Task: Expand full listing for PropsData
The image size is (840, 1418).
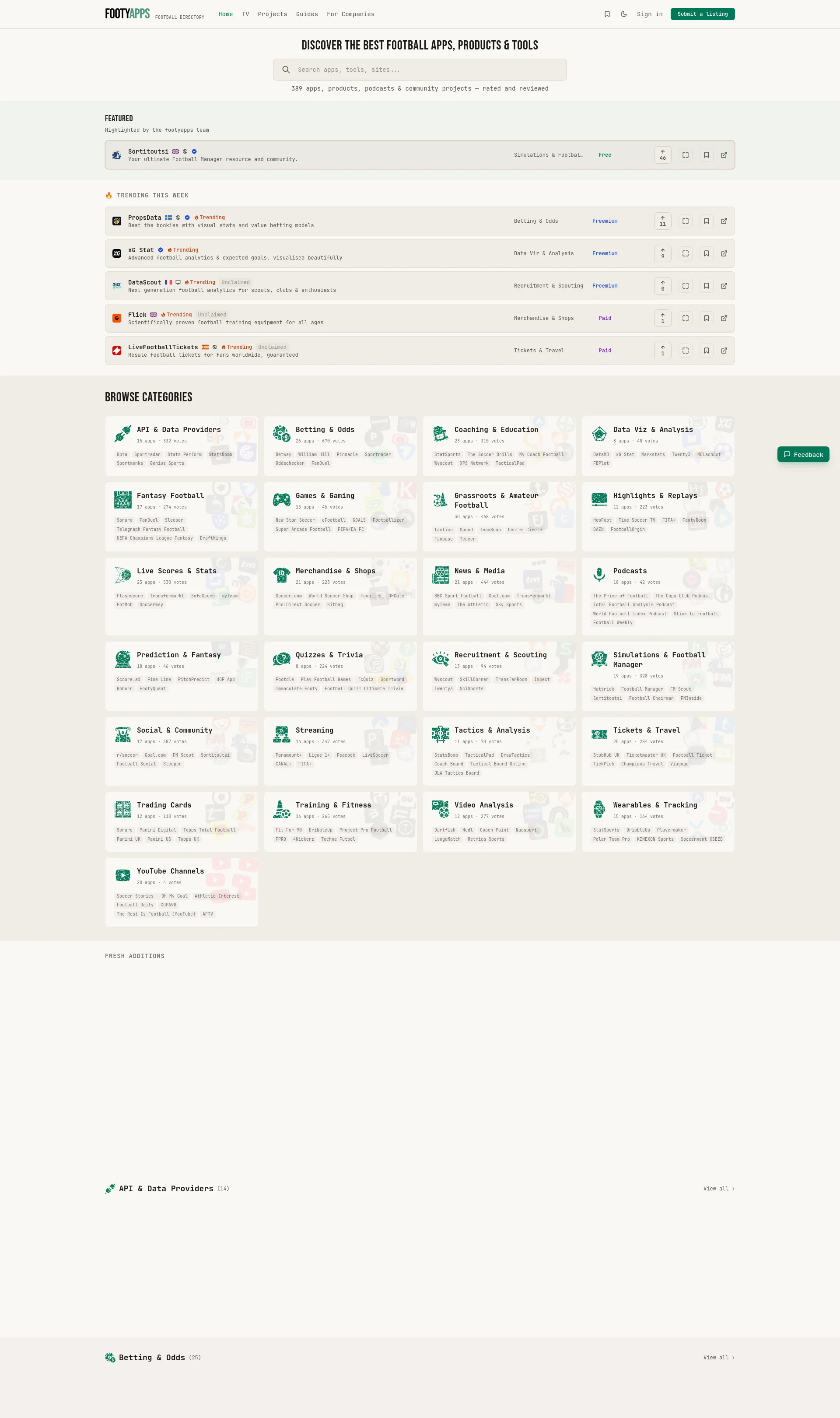Action: tap(685, 221)
